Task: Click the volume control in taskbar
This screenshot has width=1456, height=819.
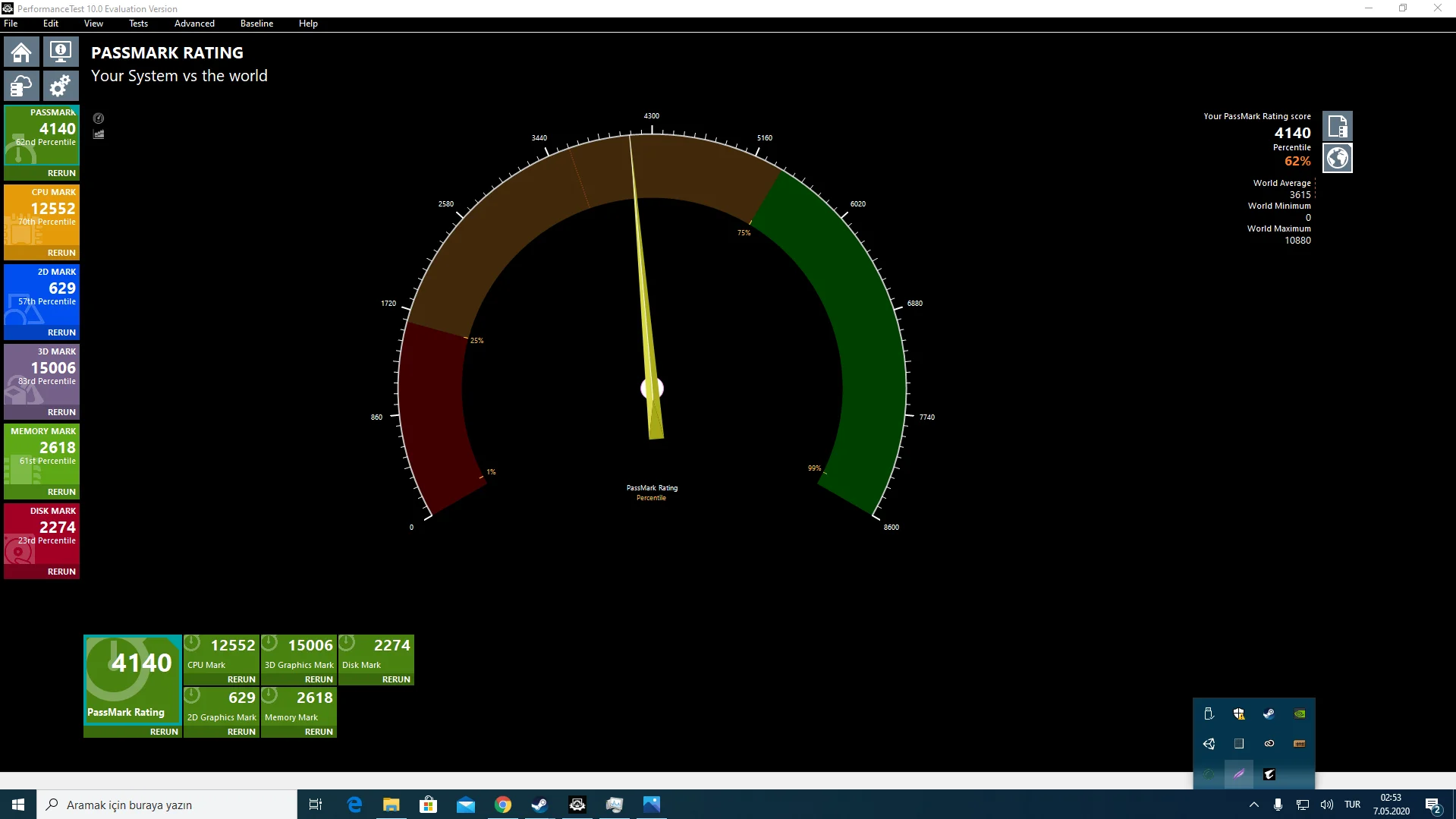Action: click(1326, 805)
